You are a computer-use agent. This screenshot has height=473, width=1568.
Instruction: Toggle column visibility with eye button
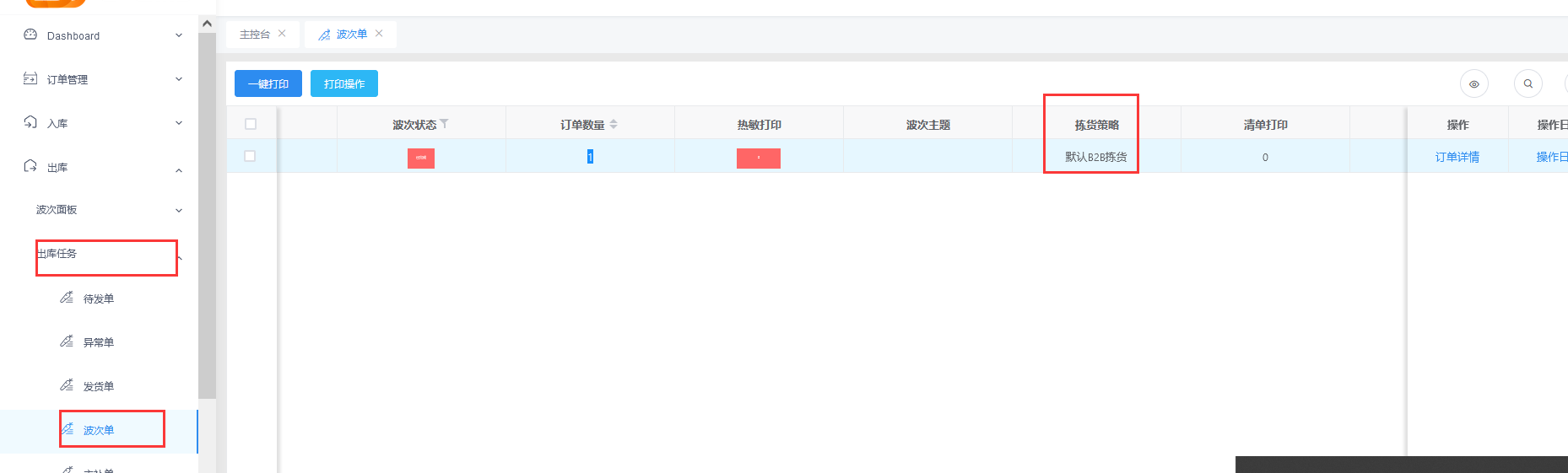tap(1474, 83)
